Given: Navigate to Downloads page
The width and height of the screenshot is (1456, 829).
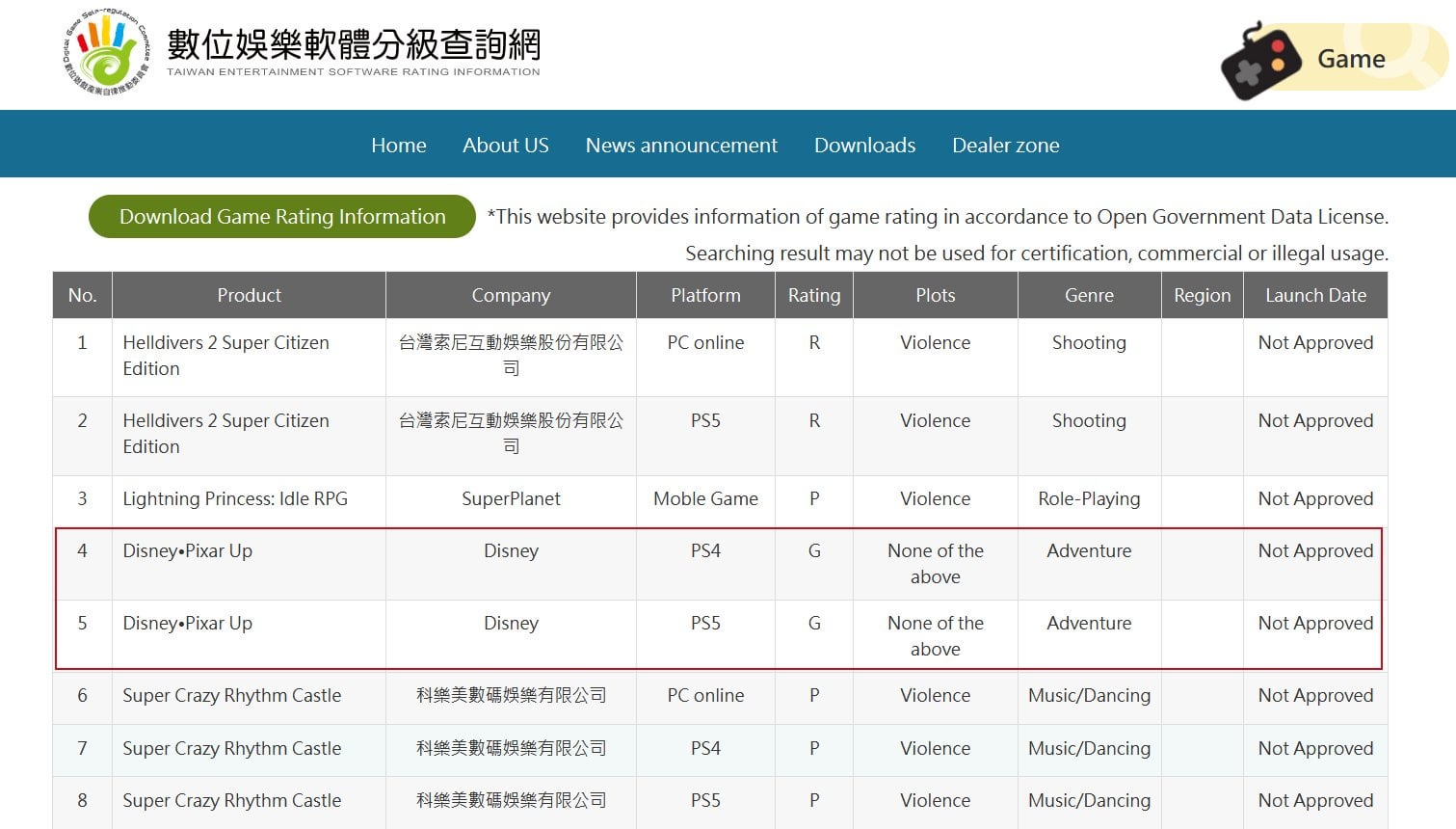Looking at the screenshot, I should coord(864,146).
